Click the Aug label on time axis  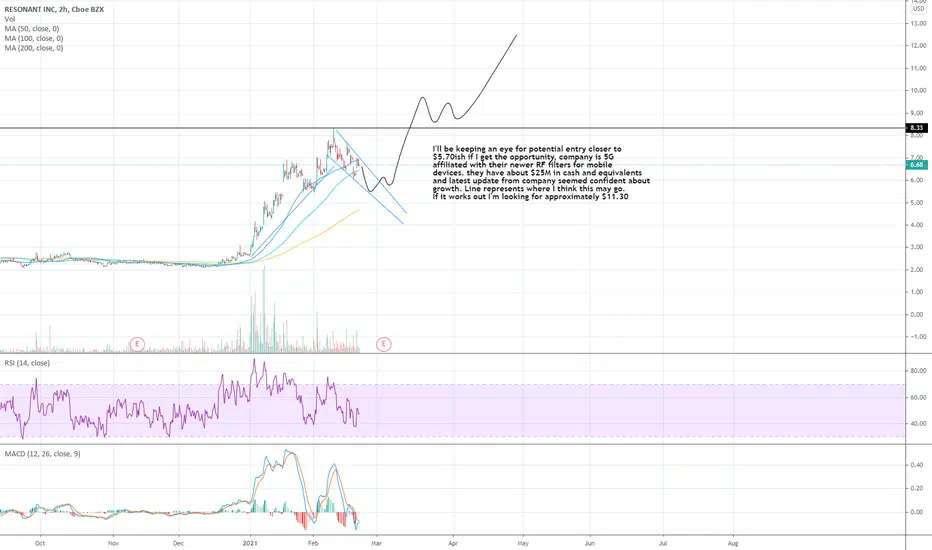coord(733,543)
